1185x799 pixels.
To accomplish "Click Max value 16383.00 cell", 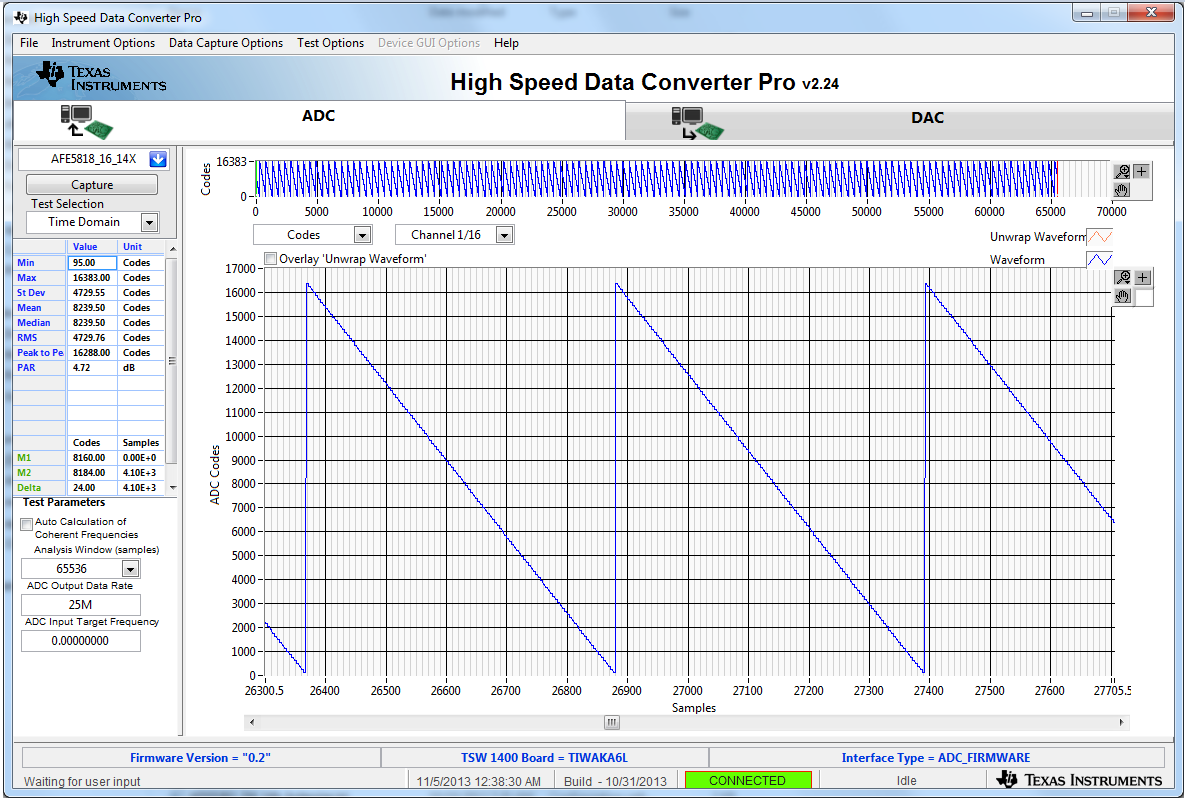I will [92, 277].
